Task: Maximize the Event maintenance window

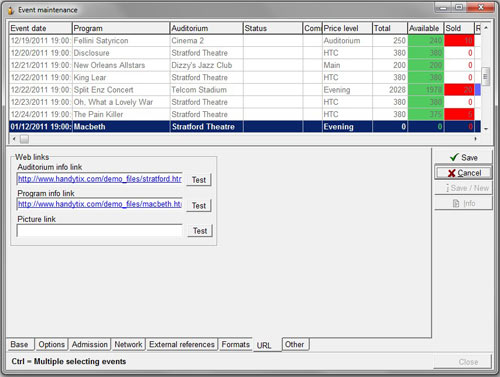Action: (459, 7)
